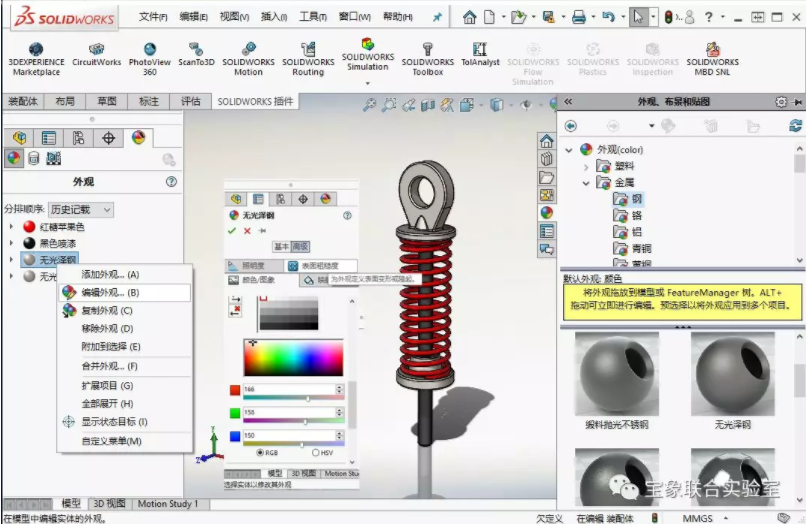Switch to the 评估 tab
This screenshot has height=526, width=806.
(191, 101)
